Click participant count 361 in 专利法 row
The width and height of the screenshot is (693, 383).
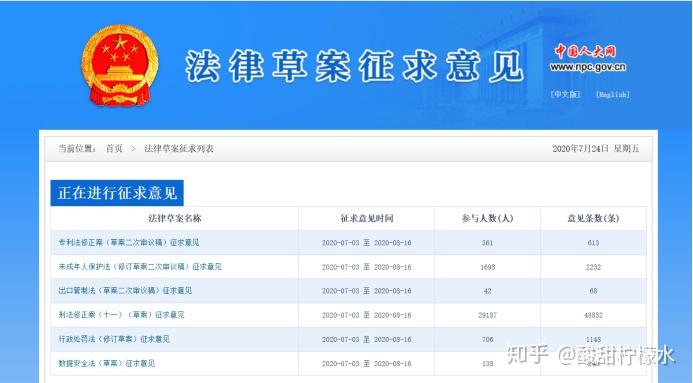(x=487, y=243)
